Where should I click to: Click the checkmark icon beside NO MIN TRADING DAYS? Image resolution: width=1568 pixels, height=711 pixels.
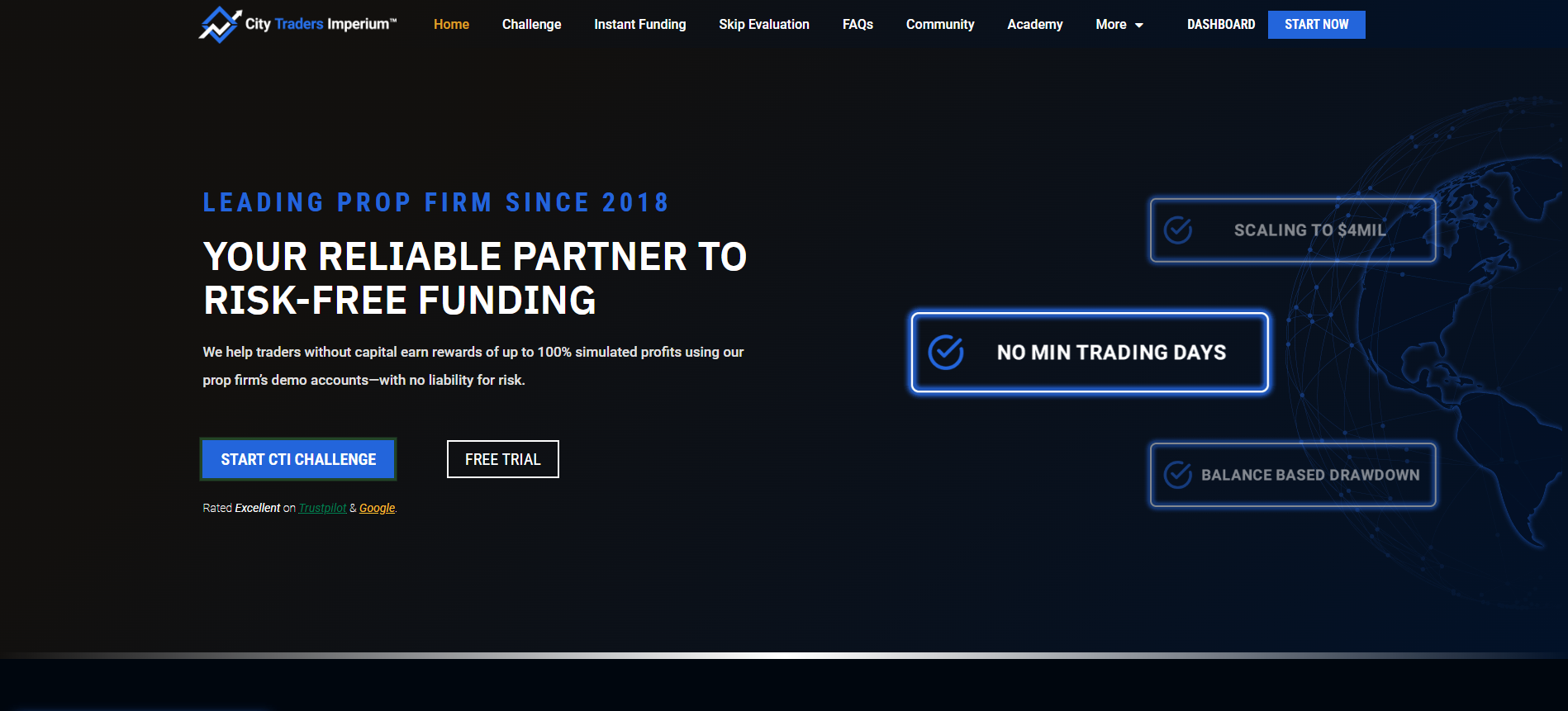(x=946, y=353)
